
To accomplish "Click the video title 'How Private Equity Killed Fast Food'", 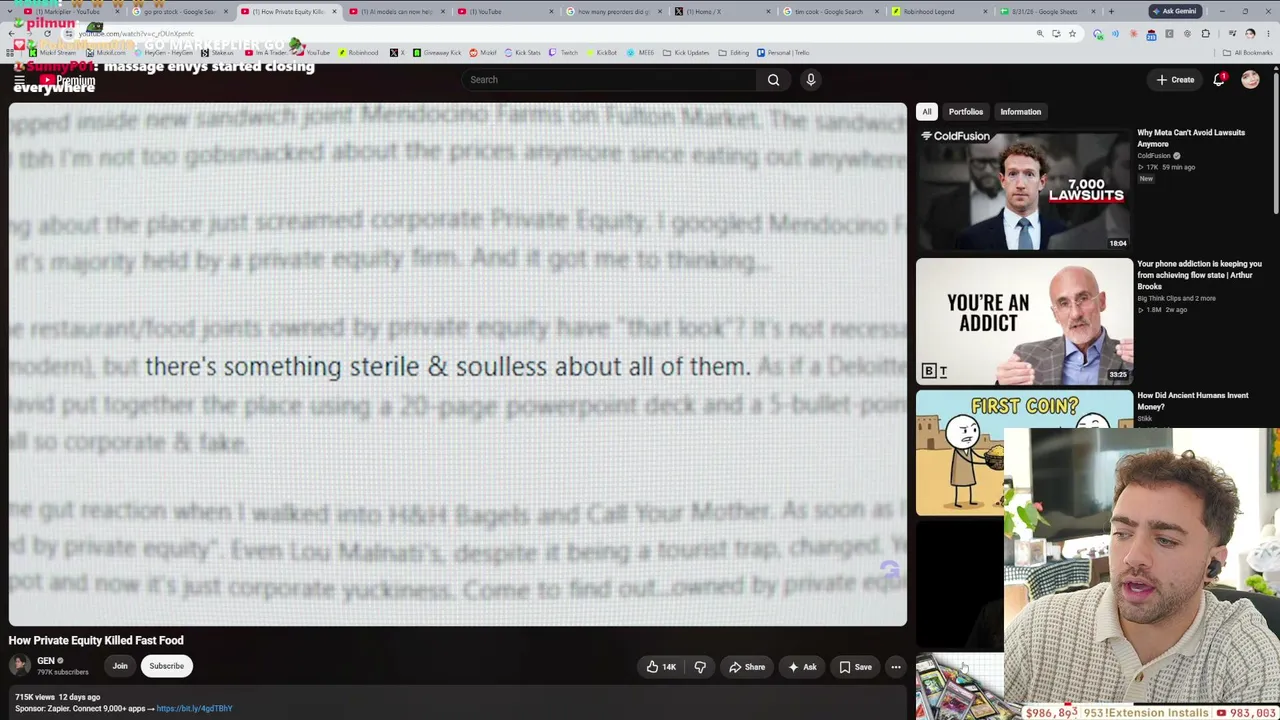I will [96, 640].
